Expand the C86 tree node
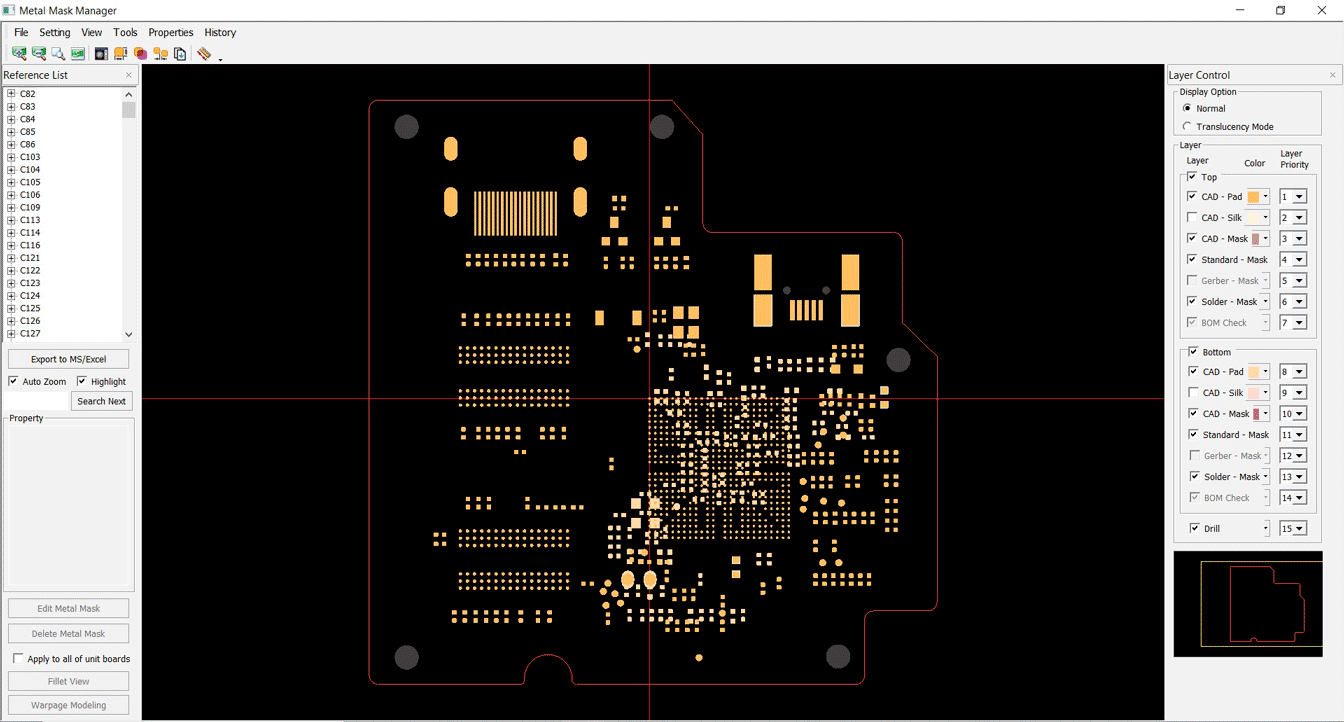The width and height of the screenshot is (1344, 722). click(x=11, y=144)
